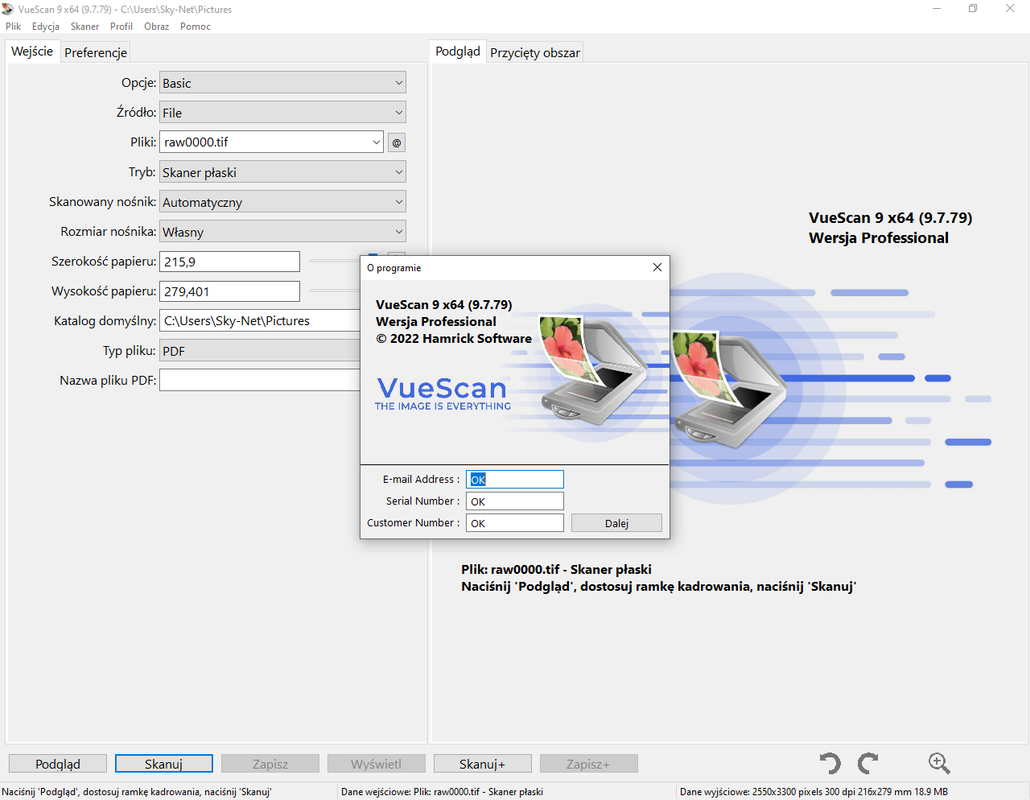
Task: Open the Profil menu
Action: [121, 26]
